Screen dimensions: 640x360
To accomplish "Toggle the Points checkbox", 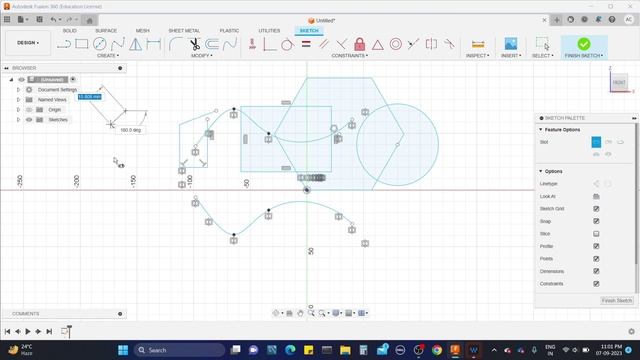I will click(x=596, y=259).
